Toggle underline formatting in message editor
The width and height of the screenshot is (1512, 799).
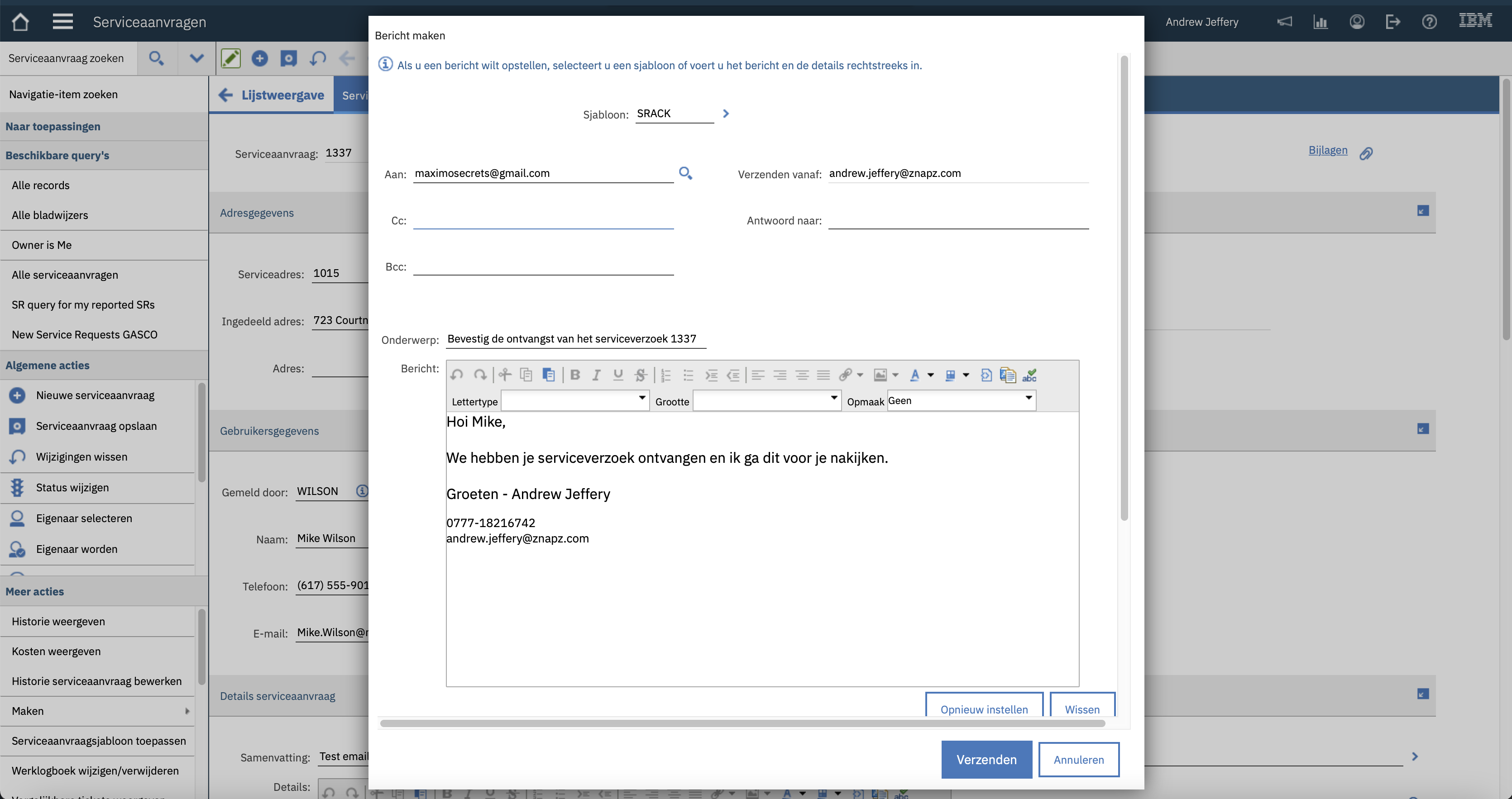618,376
